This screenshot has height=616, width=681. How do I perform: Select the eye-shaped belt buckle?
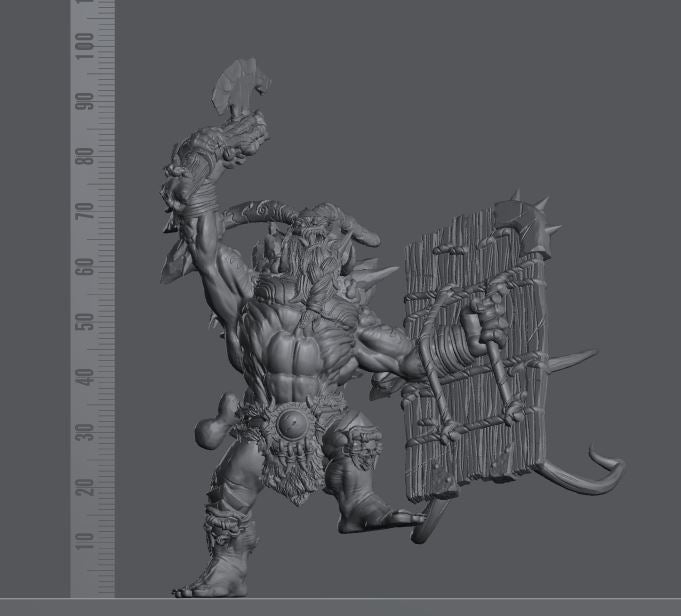(295, 426)
